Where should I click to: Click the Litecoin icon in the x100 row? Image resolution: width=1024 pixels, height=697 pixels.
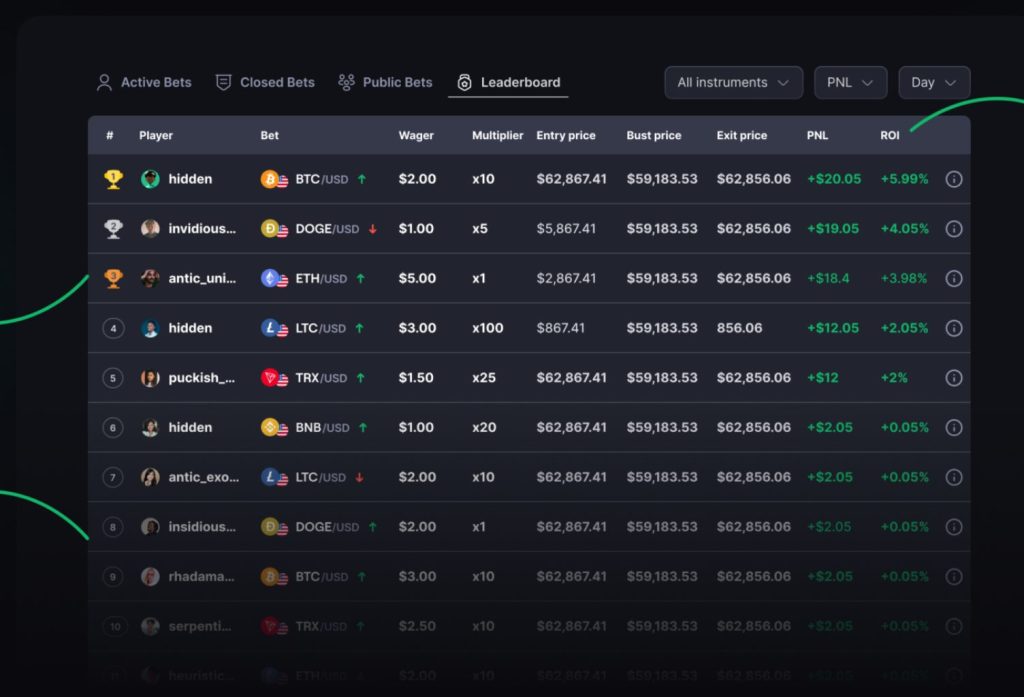pyautogui.click(x=270, y=328)
